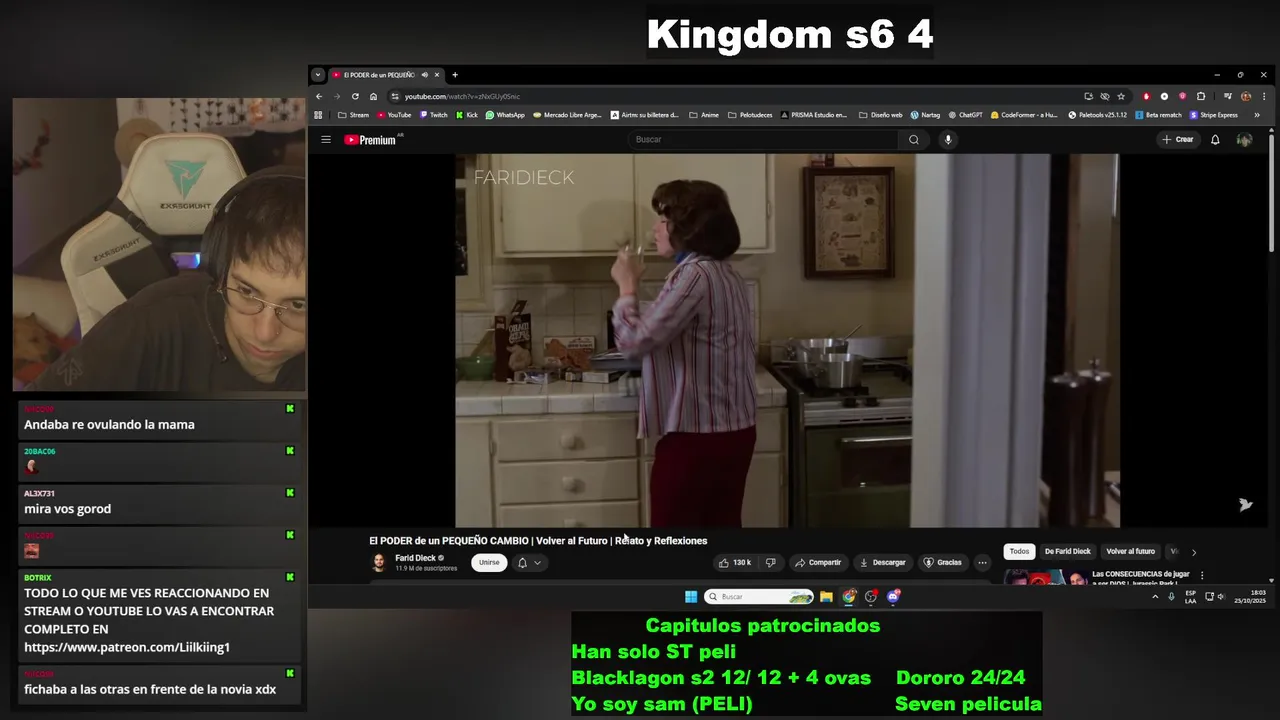The image size is (1280, 720).
Task: Click the Gracias button
Action: 942,563
